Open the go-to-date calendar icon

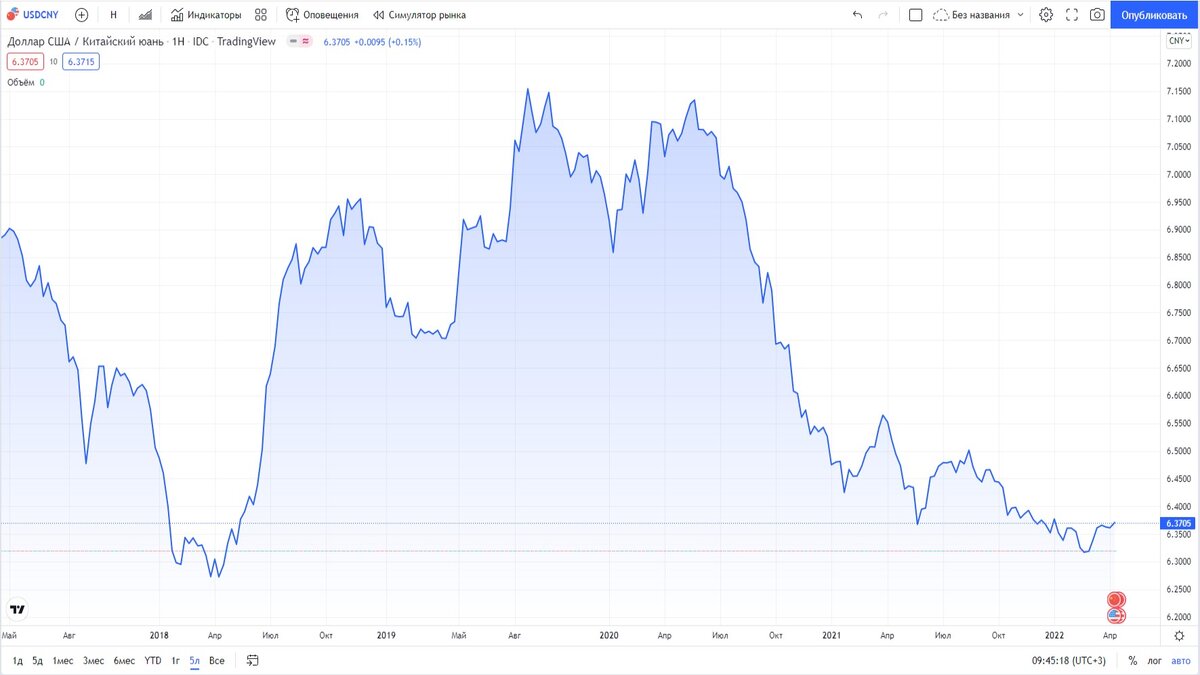tap(253, 660)
